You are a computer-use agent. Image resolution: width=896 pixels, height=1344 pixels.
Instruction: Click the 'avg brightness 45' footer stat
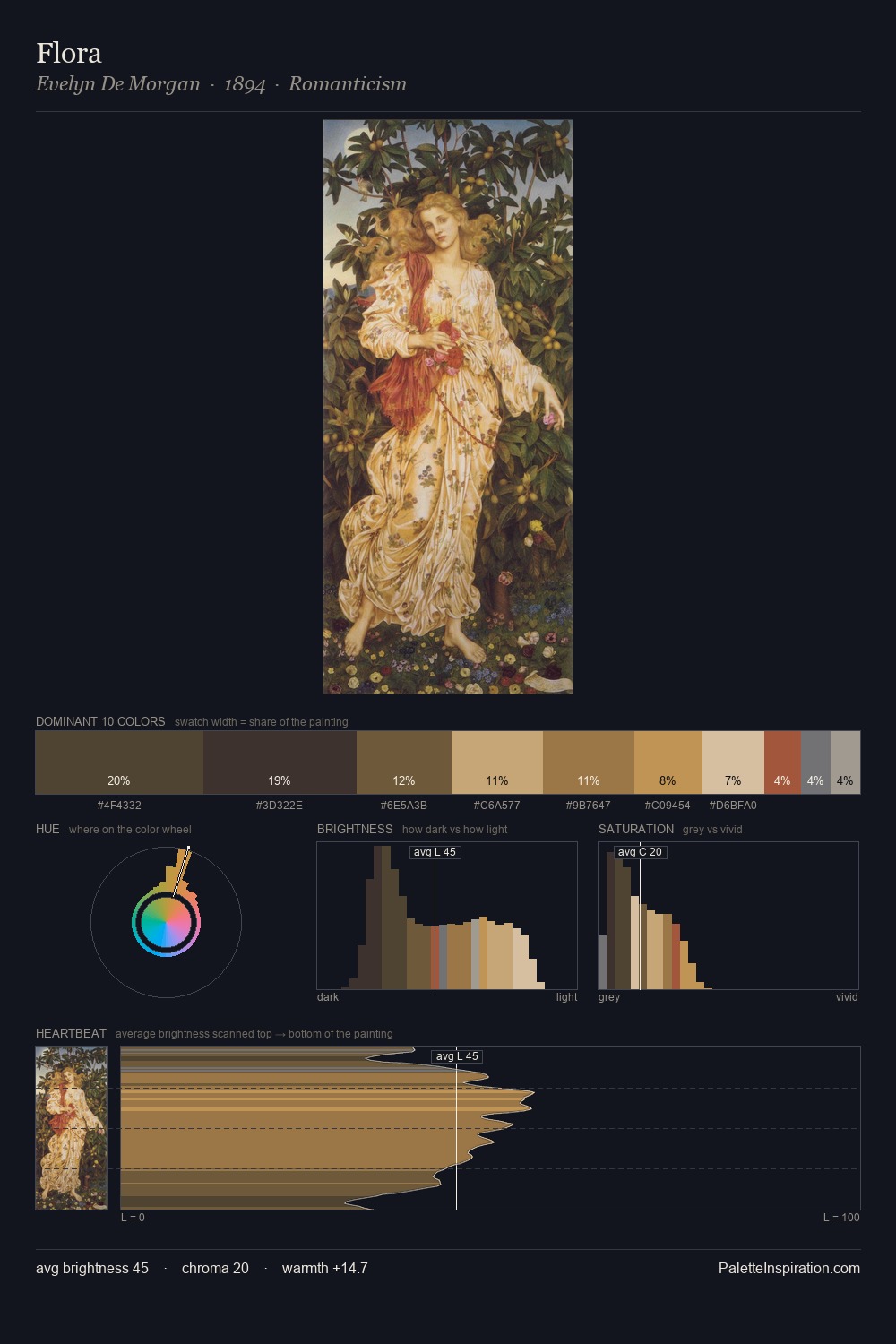(x=92, y=1268)
